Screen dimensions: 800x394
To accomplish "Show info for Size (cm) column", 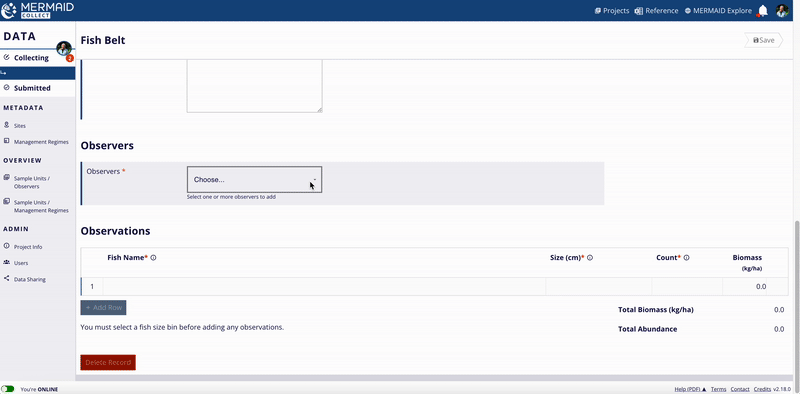I will point(590,258).
